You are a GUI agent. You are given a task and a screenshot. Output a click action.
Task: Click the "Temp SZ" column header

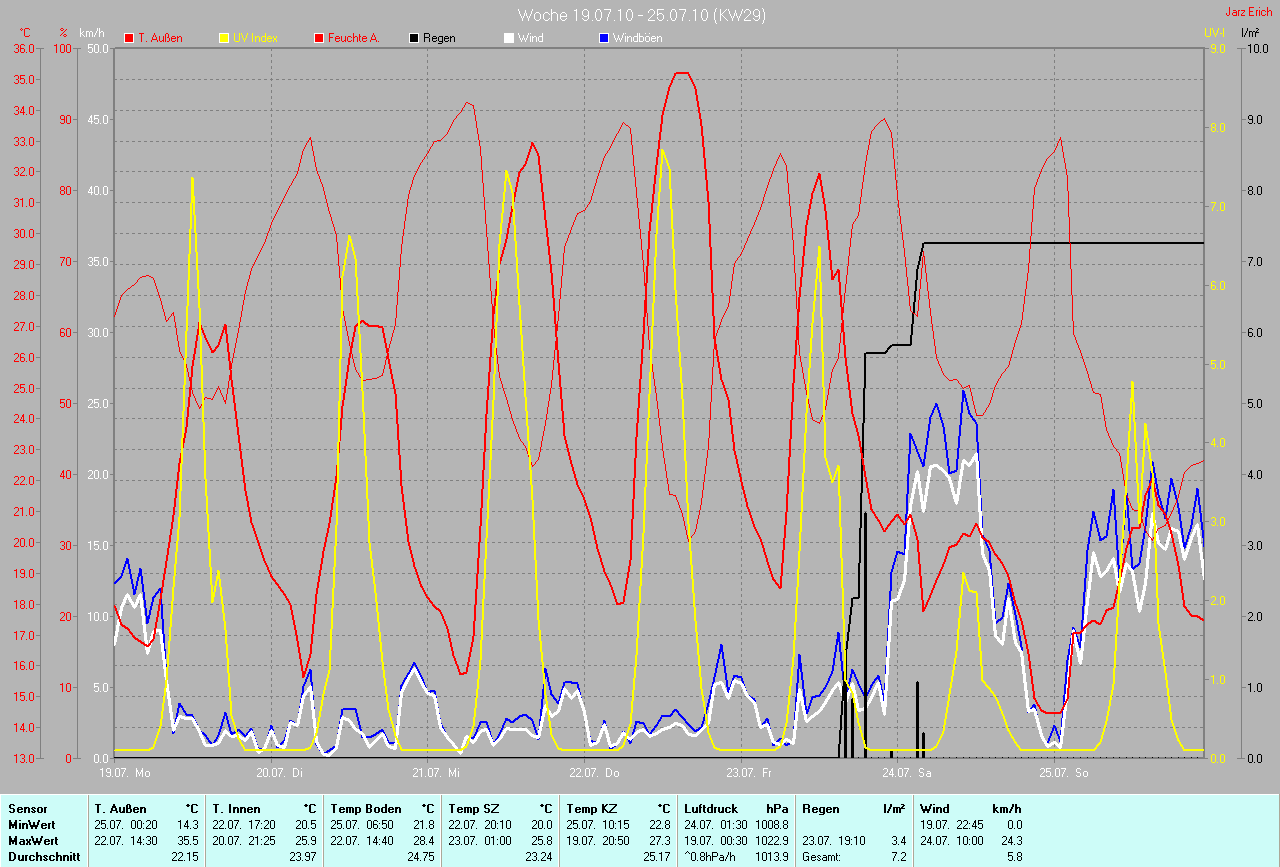[475, 809]
